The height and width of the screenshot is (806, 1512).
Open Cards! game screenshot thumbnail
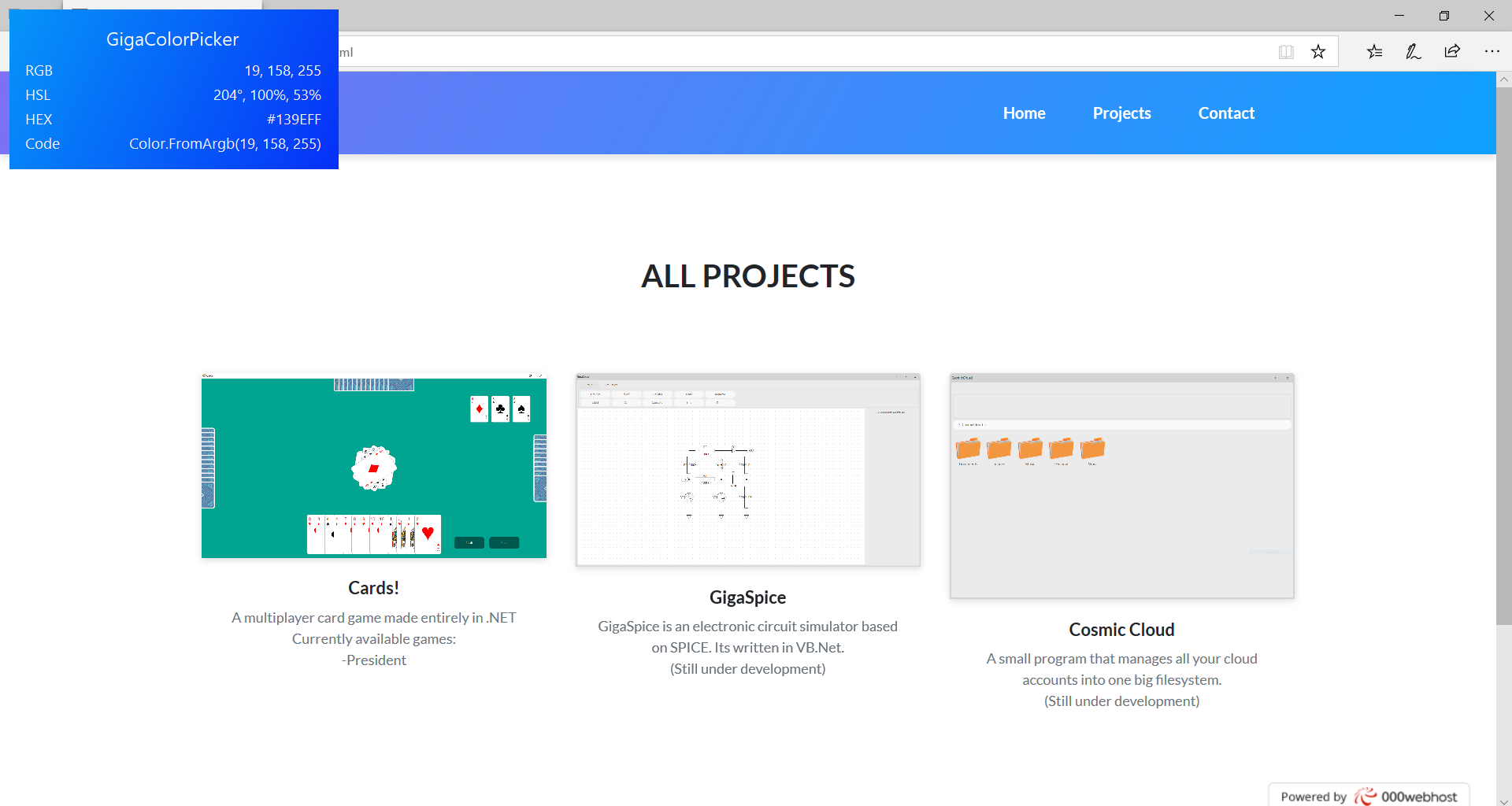pos(374,466)
